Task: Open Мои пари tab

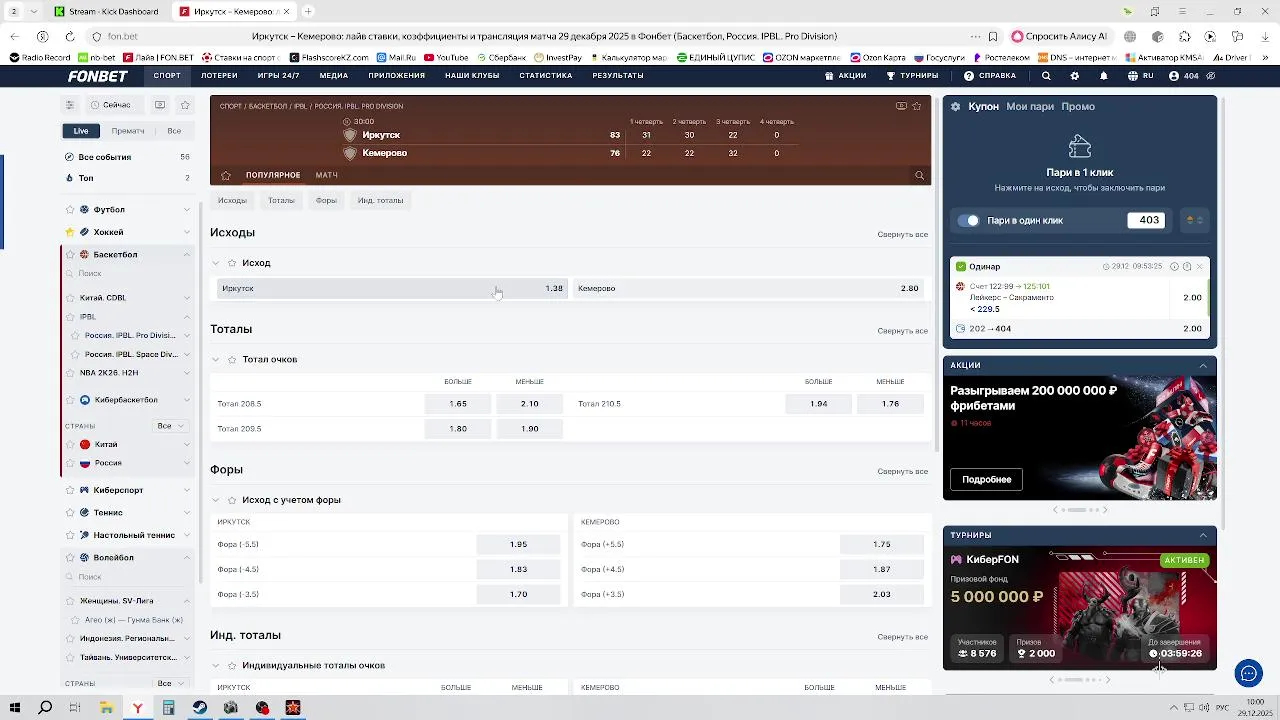Action: click(x=1030, y=106)
